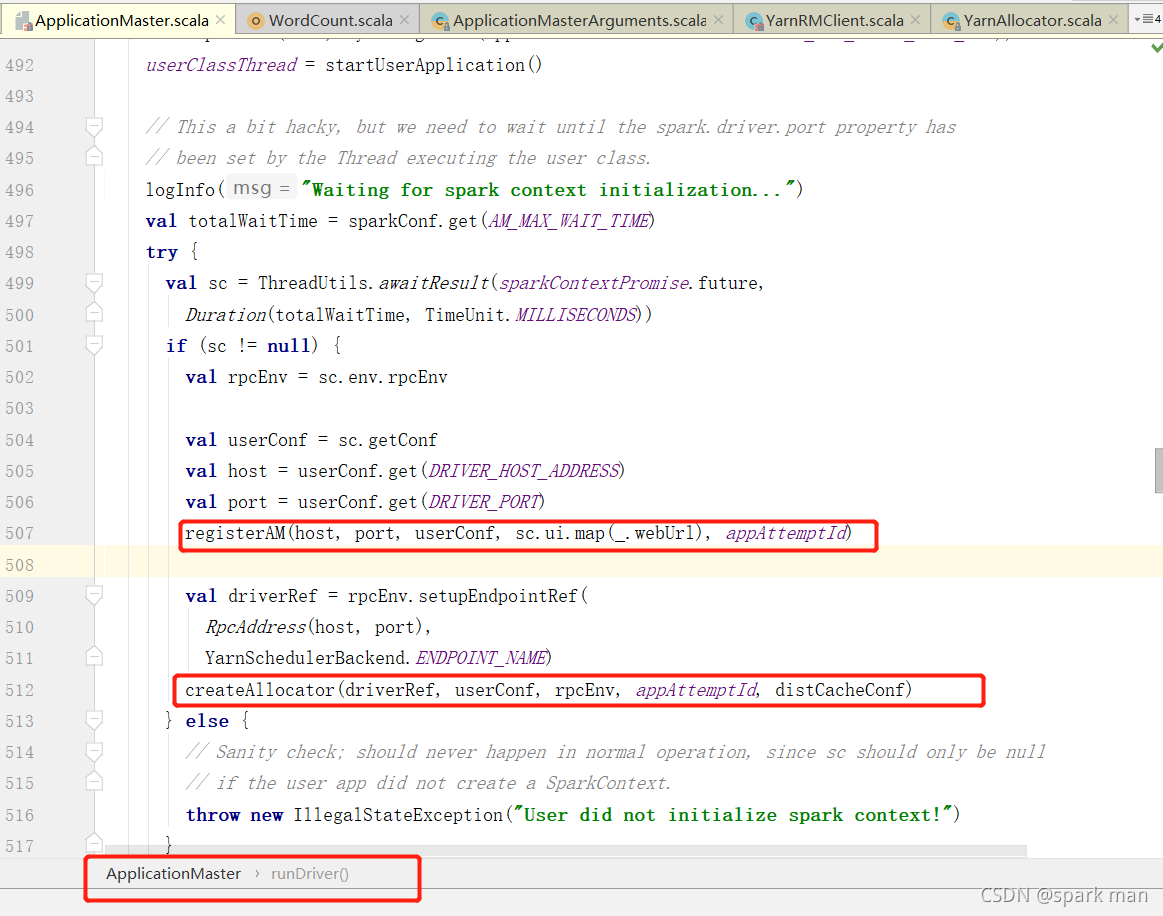Close the WordCount.scala tab
1163x916 pixels.
[x=404, y=20]
